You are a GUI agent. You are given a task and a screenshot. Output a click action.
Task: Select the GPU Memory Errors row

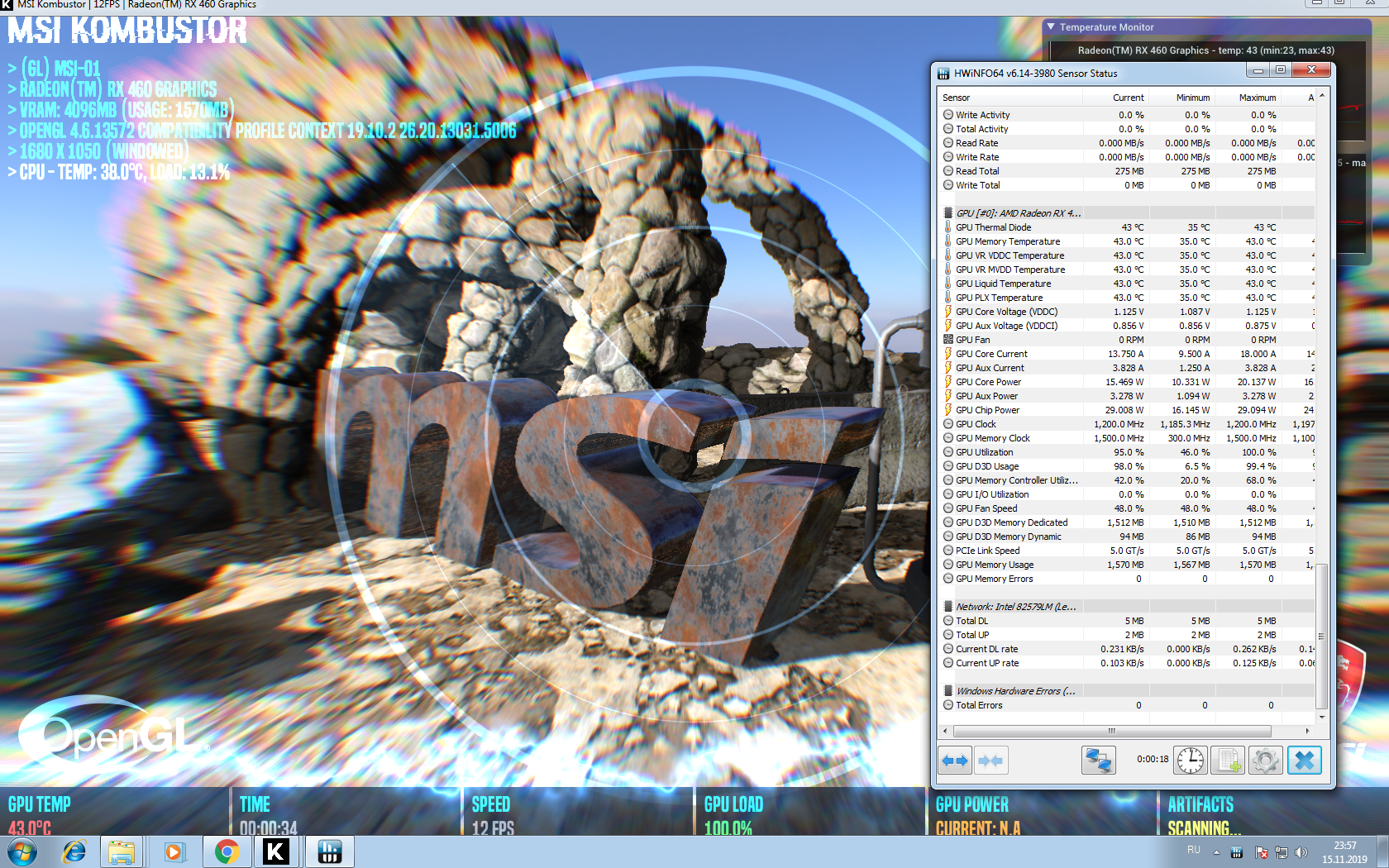point(1128,579)
